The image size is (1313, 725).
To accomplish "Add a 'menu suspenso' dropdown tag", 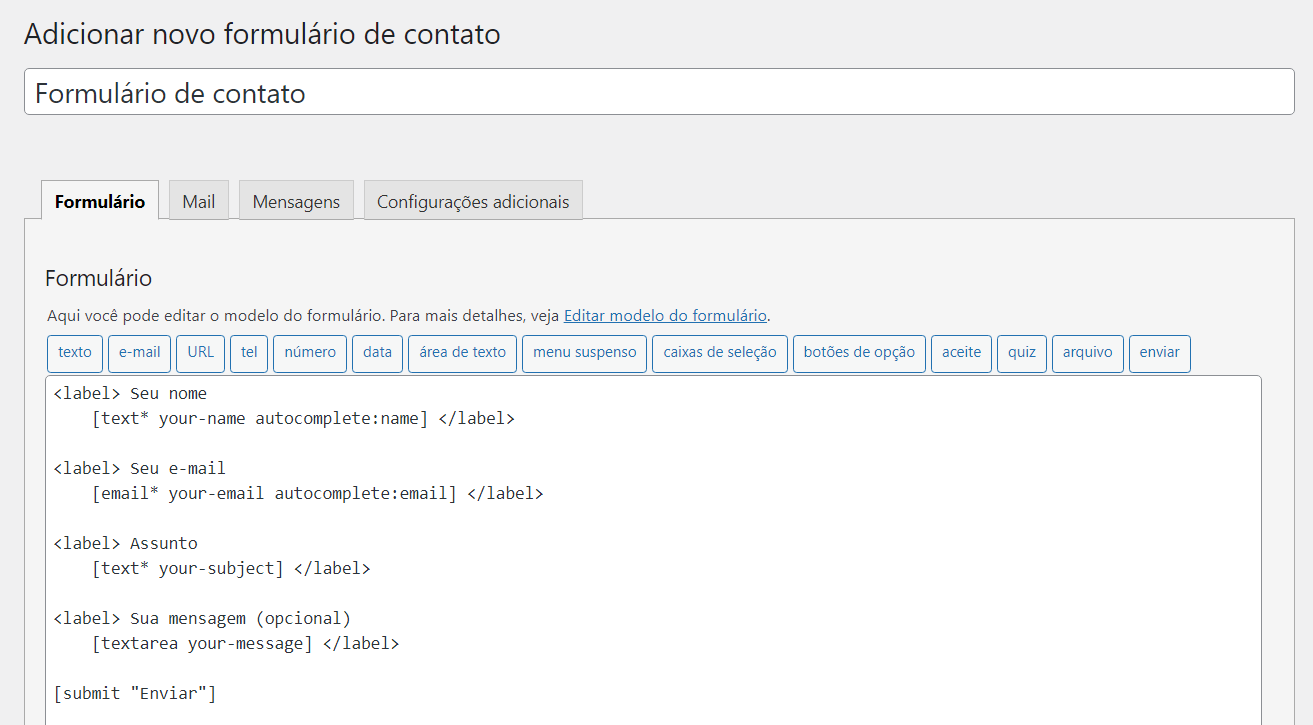I will point(584,353).
